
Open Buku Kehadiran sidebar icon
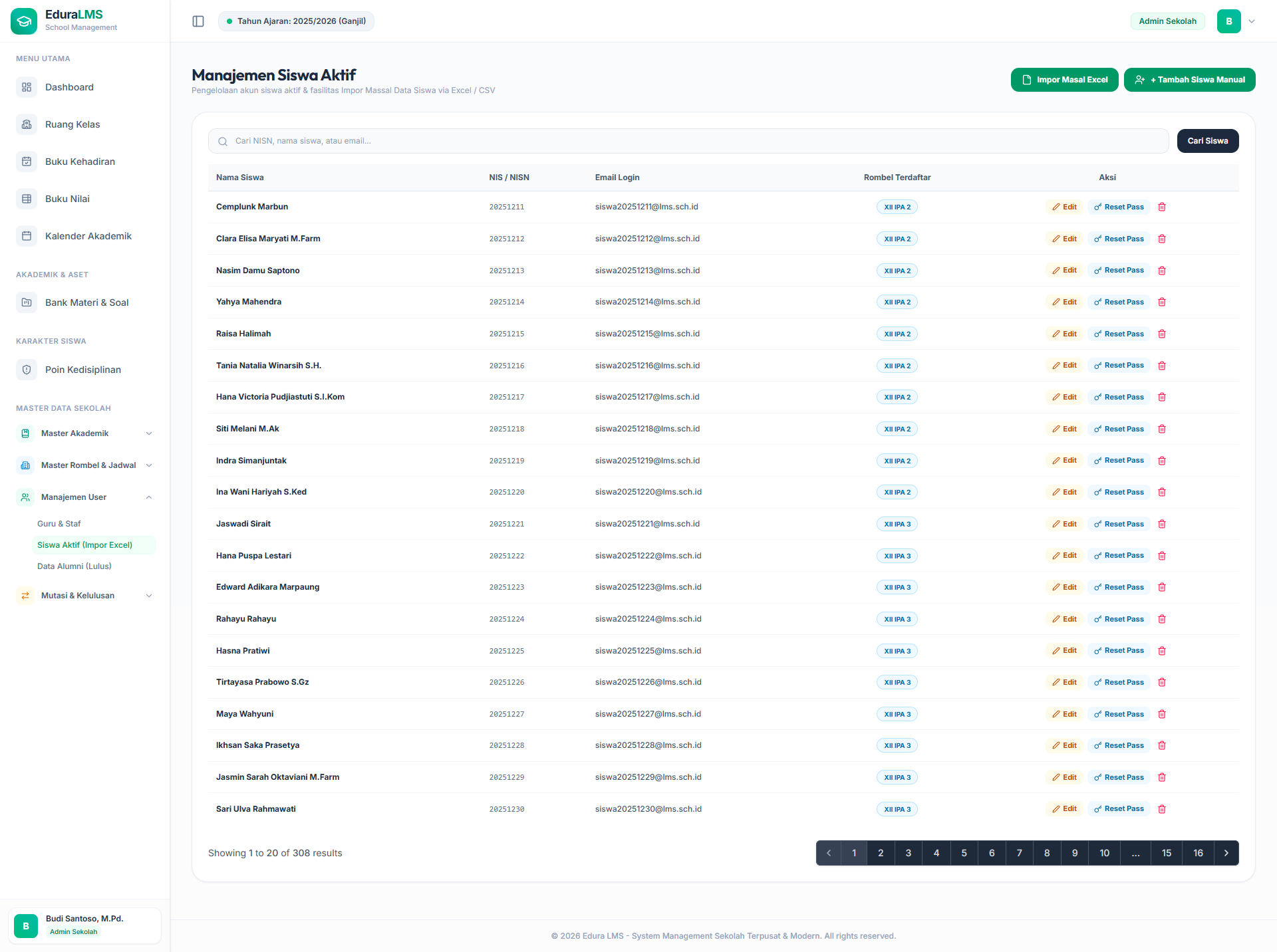click(27, 162)
